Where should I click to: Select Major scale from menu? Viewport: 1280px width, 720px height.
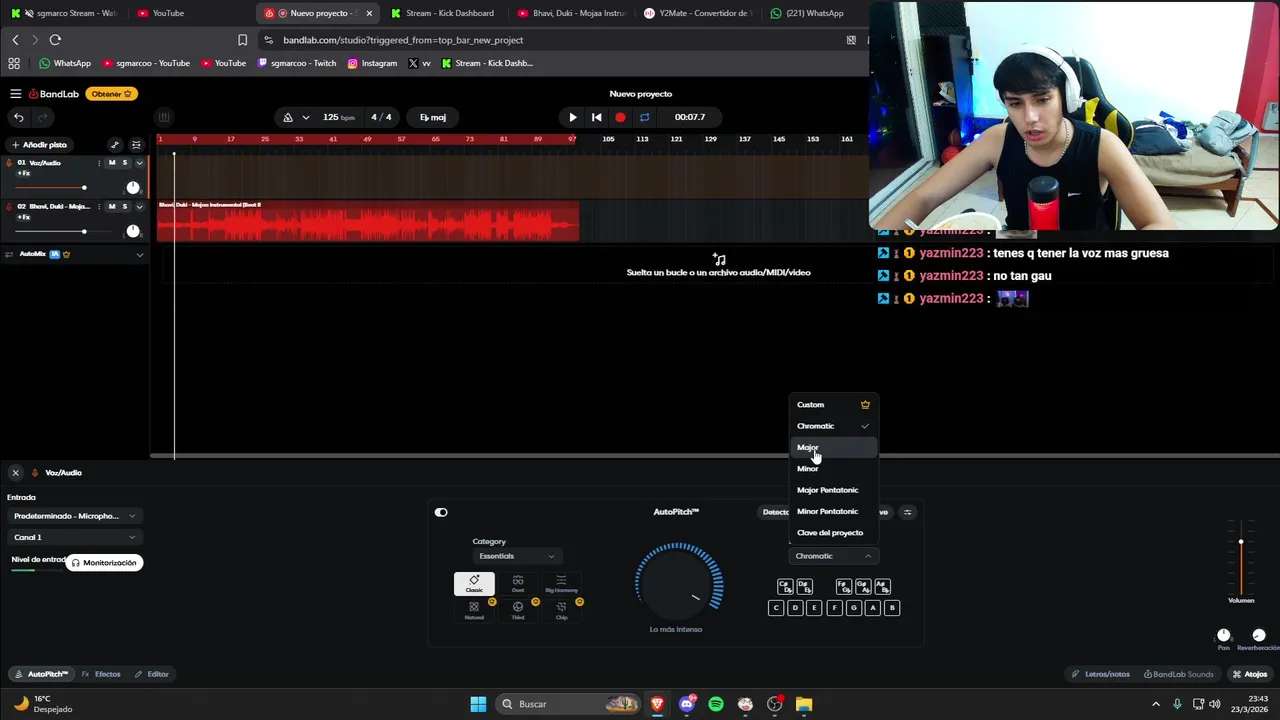pos(833,447)
